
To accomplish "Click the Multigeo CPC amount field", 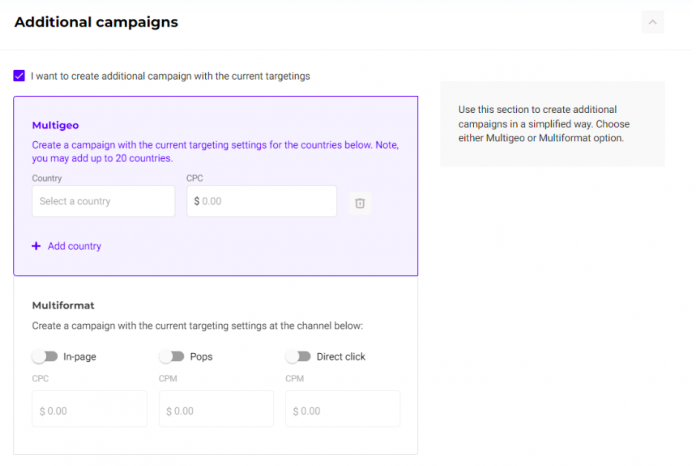I will pyautogui.click(x=261, y=201).
